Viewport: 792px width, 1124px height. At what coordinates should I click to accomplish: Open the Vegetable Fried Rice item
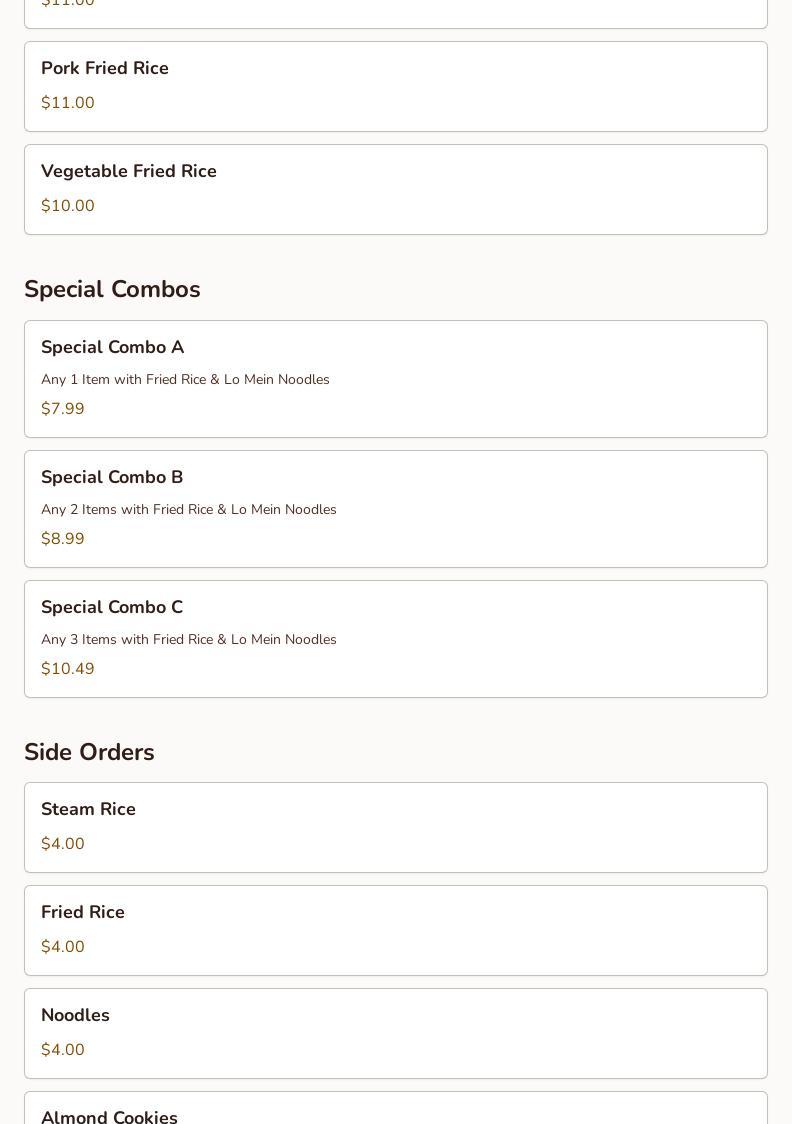click(x=129, y=171)
